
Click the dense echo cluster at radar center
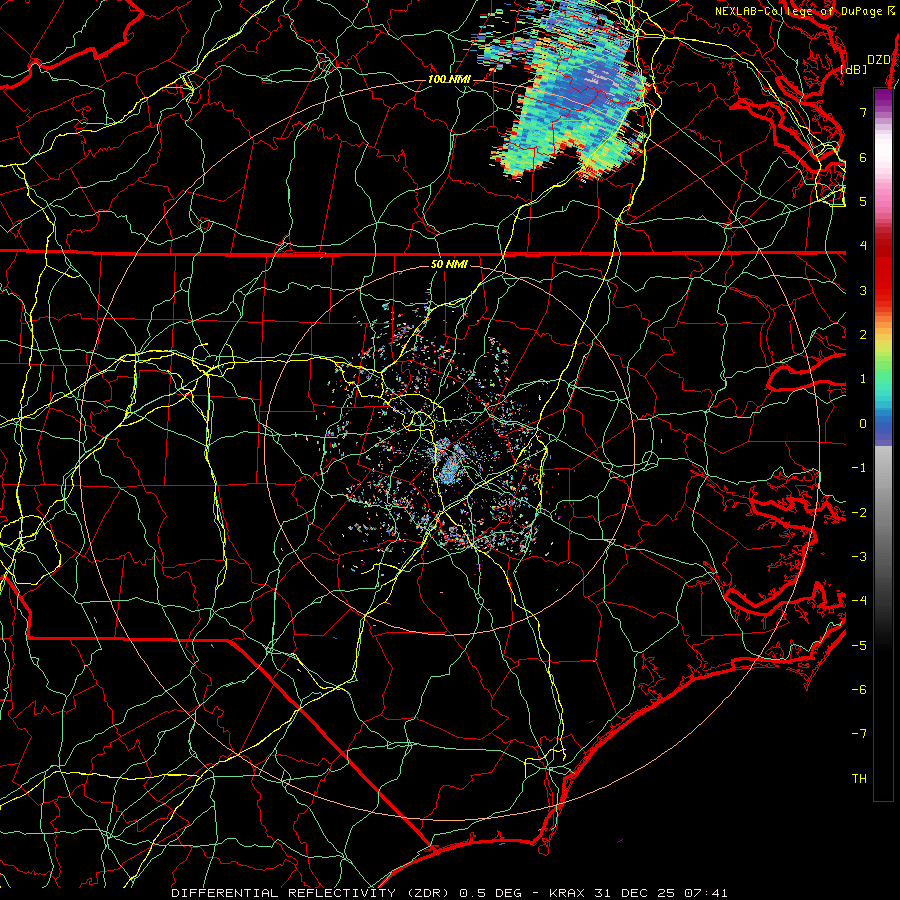point(449,462)
